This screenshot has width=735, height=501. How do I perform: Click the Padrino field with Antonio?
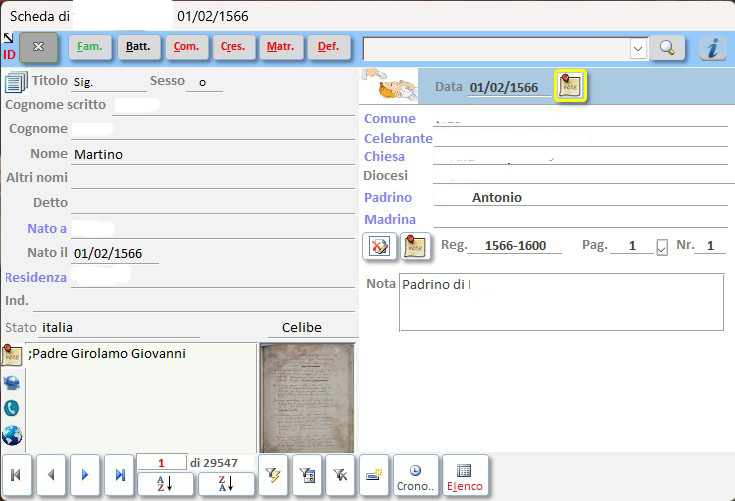click(581, 197)
